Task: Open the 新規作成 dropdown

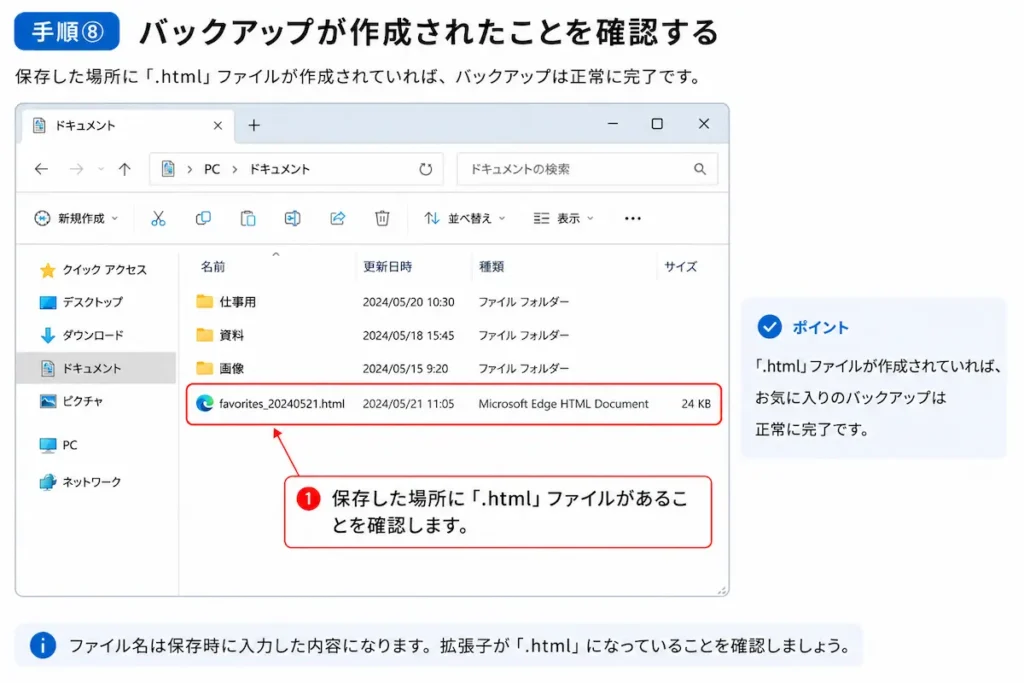Action: pyautogui.click(x=76, y=218)
